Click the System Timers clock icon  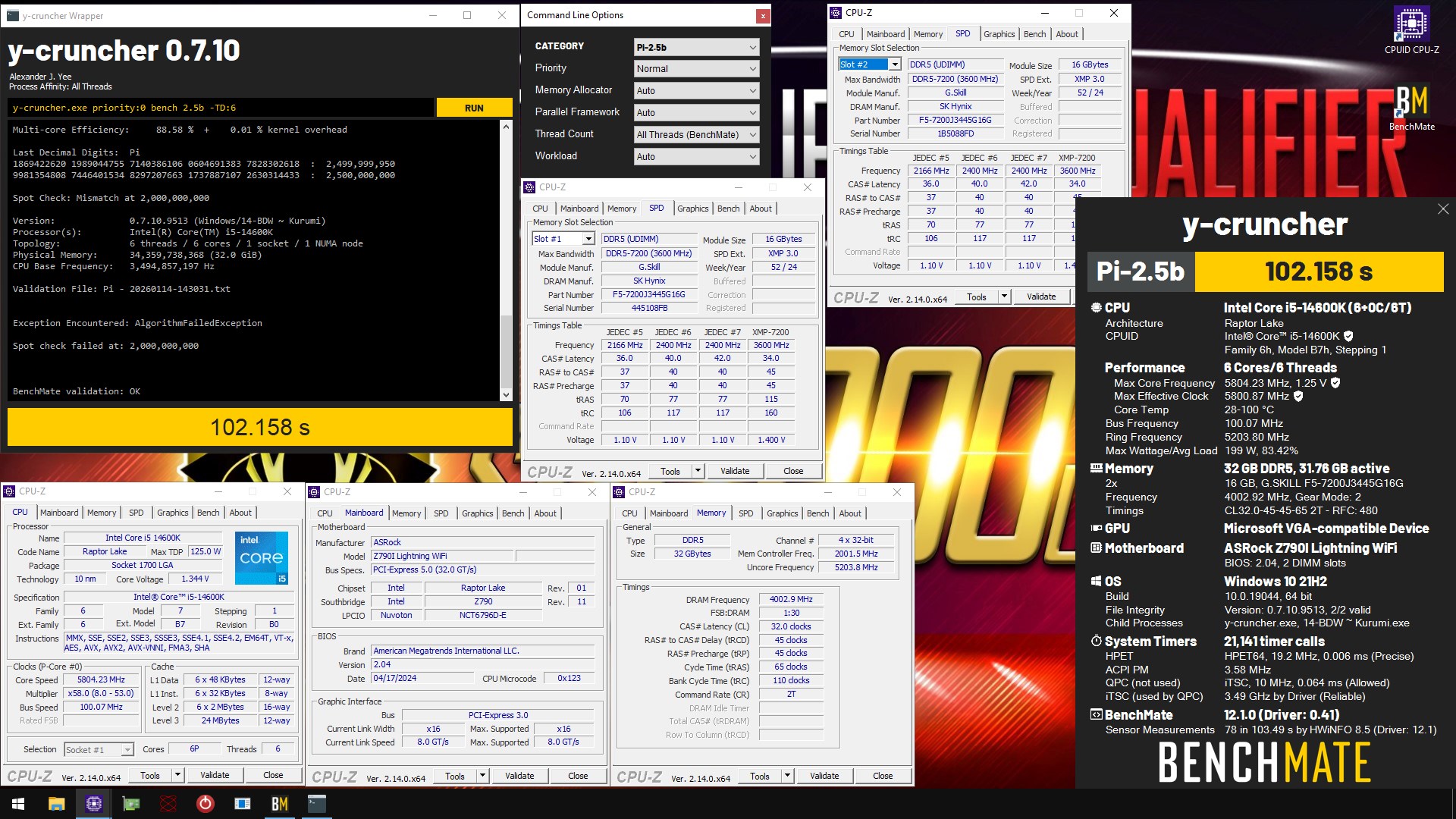tap(1096, 641)
